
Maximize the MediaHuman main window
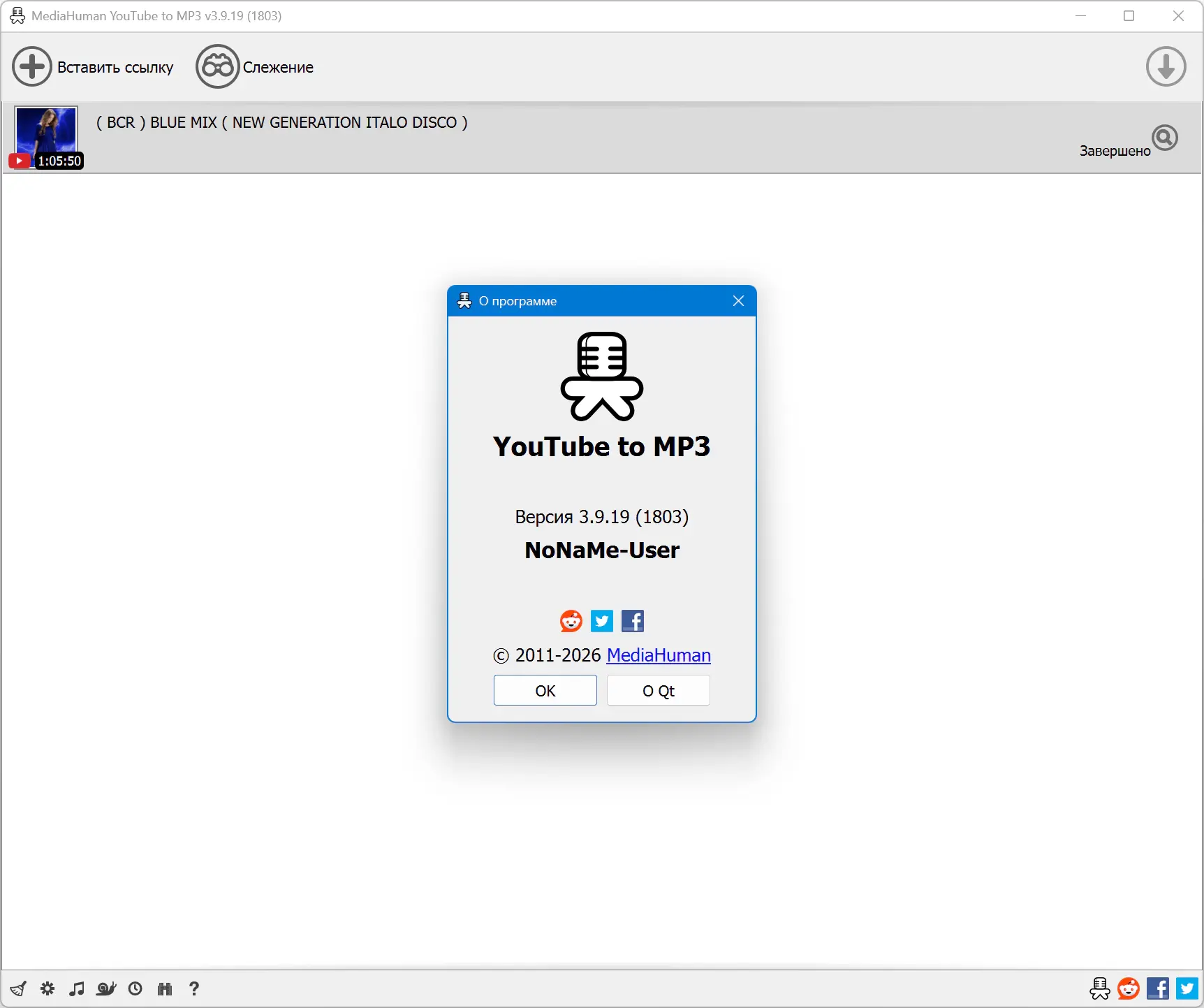point(1129,16)
